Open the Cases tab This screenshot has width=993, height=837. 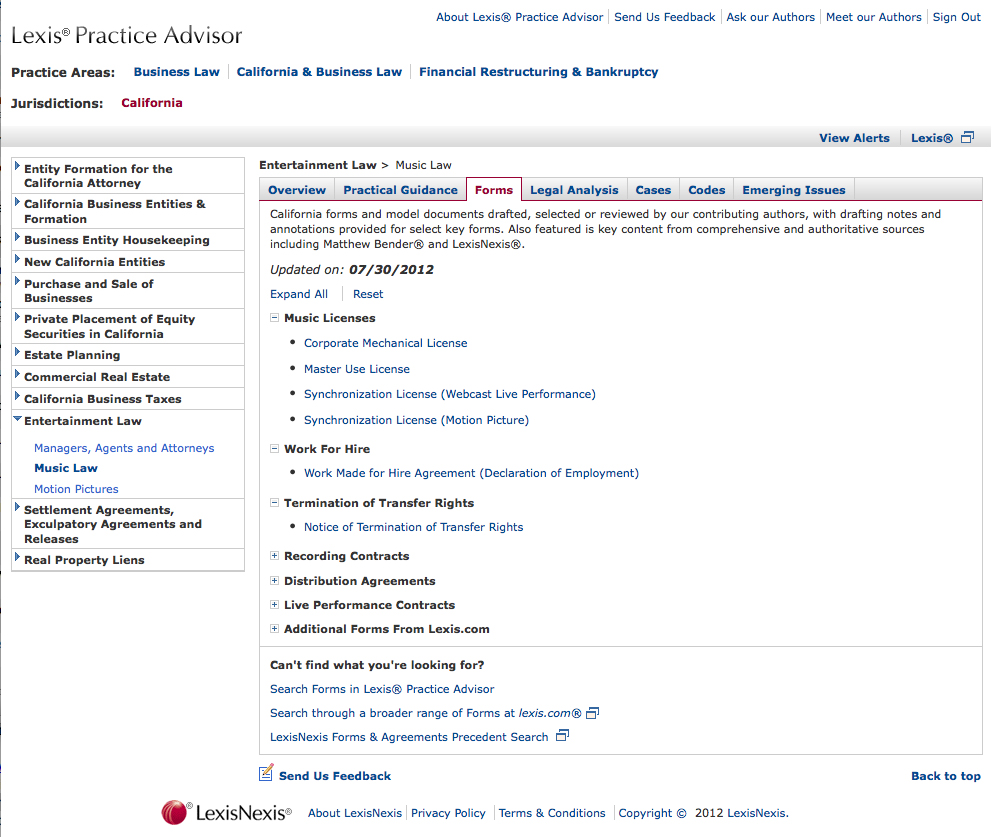pos(652,188)
